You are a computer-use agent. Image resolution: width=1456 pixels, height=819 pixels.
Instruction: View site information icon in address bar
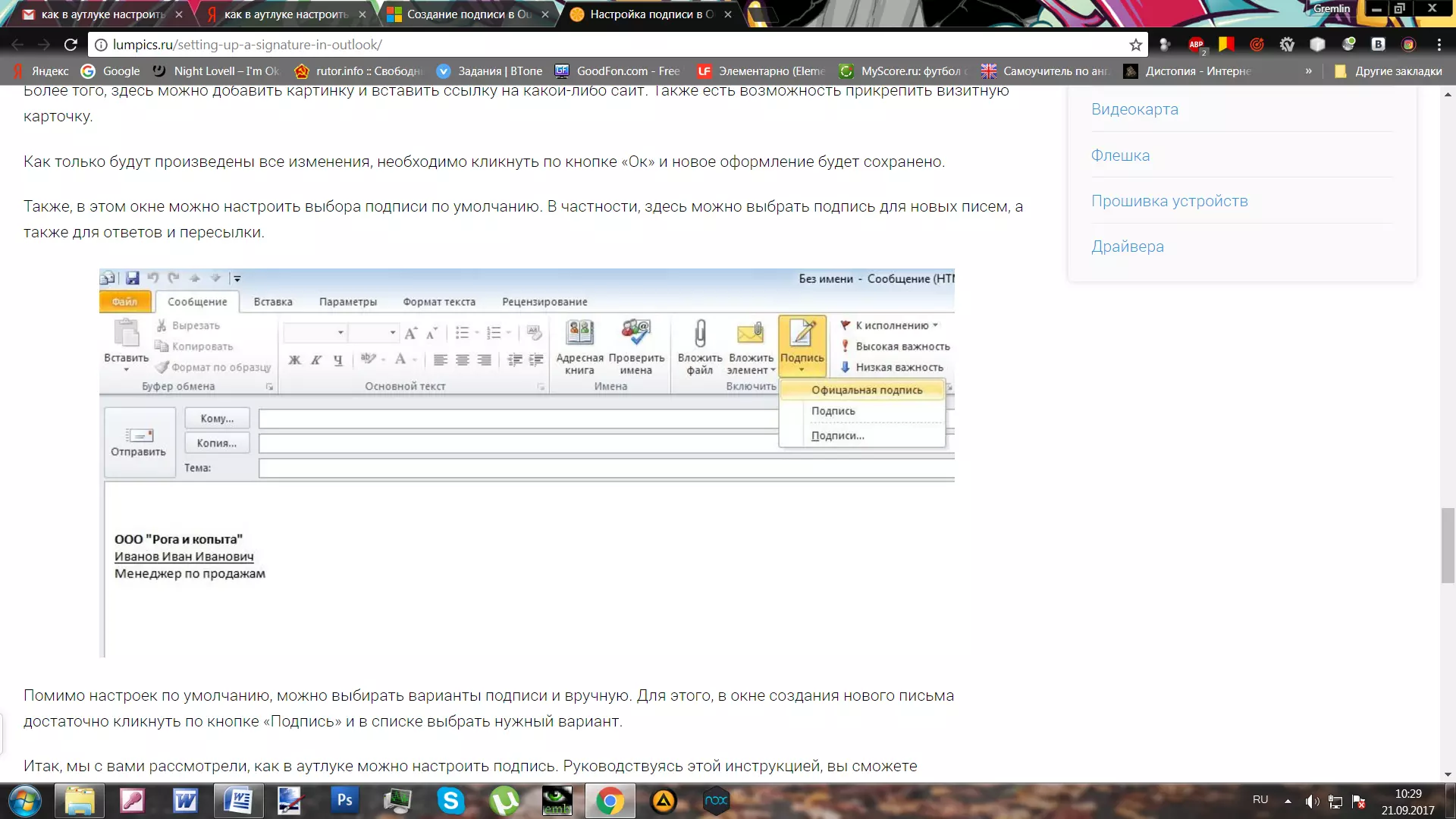point(101,45)
